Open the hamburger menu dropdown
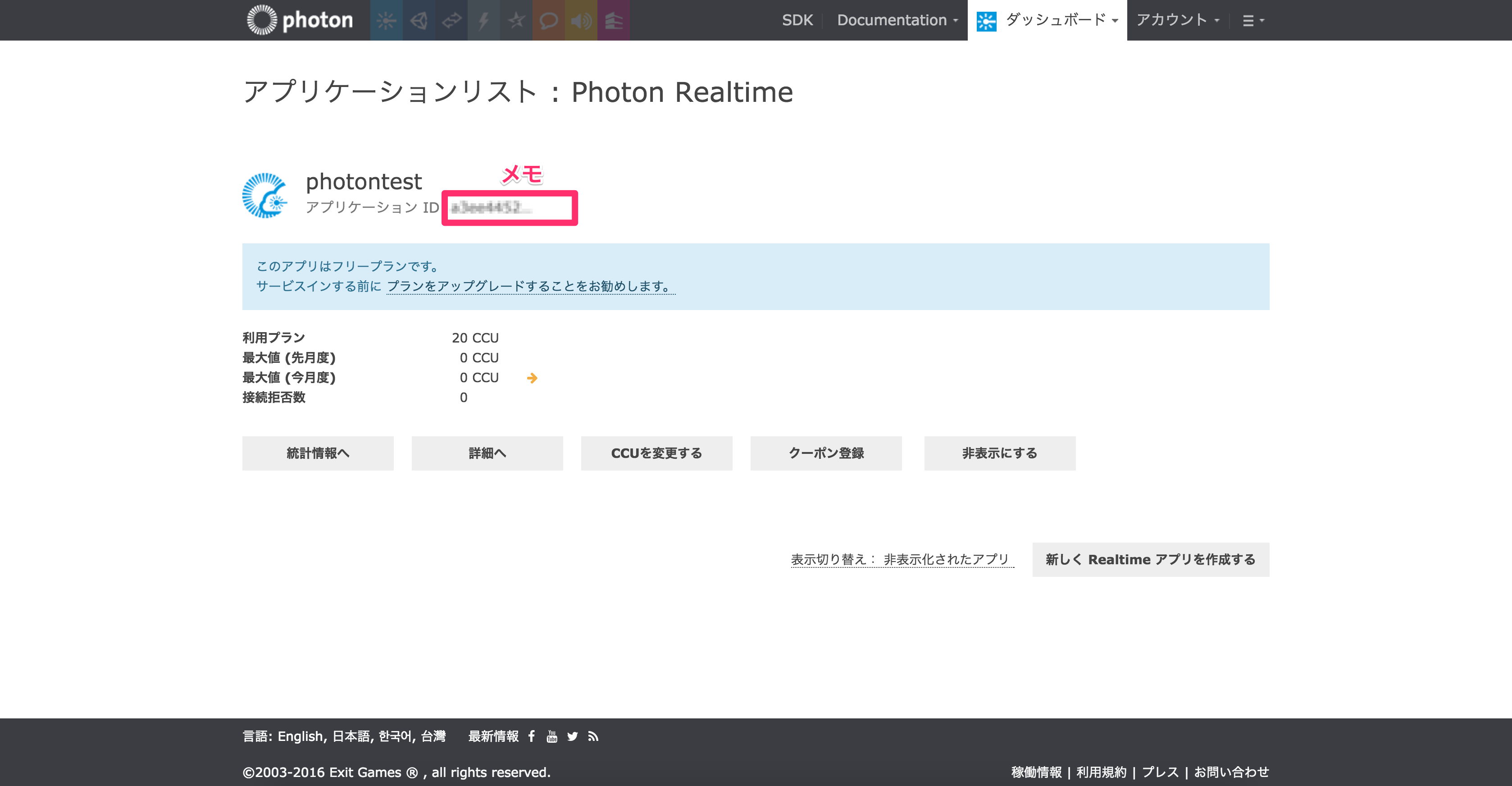The width and height of the screenshot is (1512, 786). (1252, 21)
